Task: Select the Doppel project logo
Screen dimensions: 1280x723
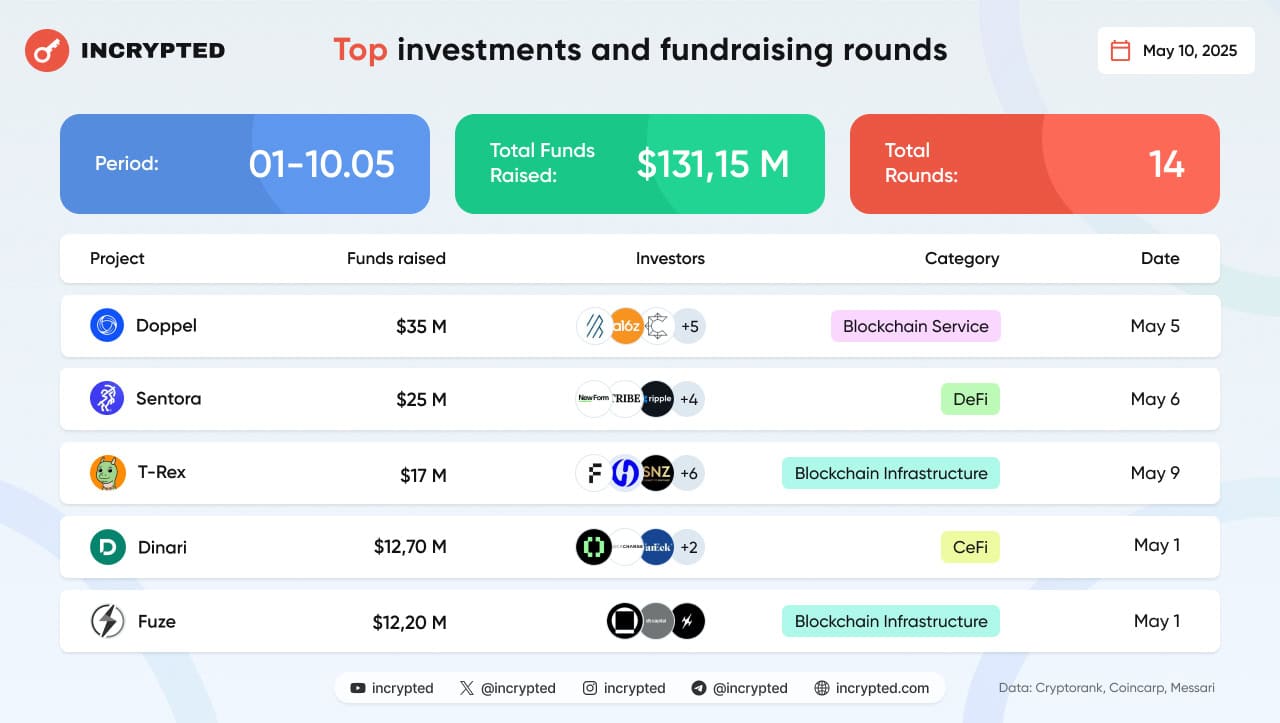Action: [x=107, y=326]
